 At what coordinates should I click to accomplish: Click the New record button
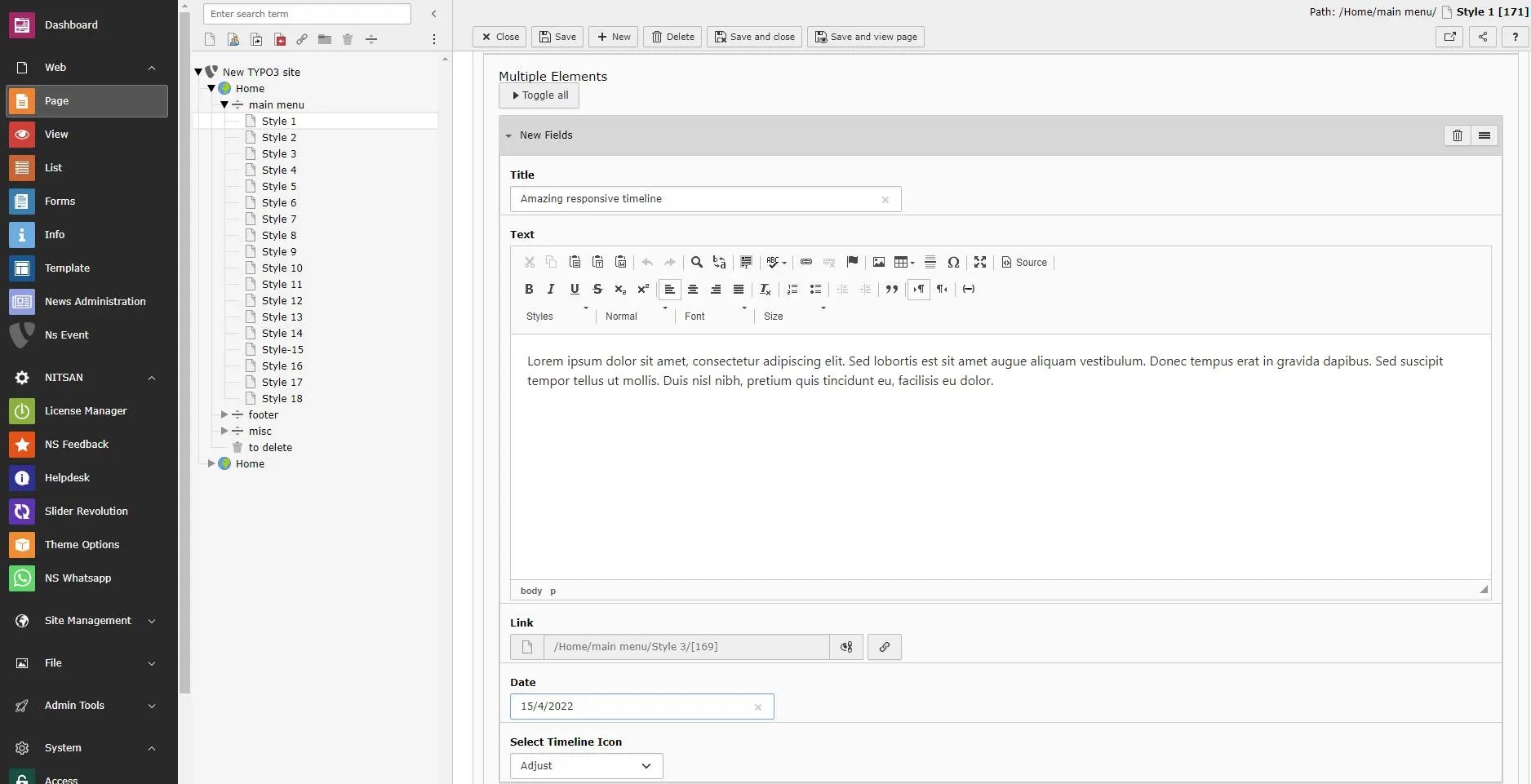613,37
